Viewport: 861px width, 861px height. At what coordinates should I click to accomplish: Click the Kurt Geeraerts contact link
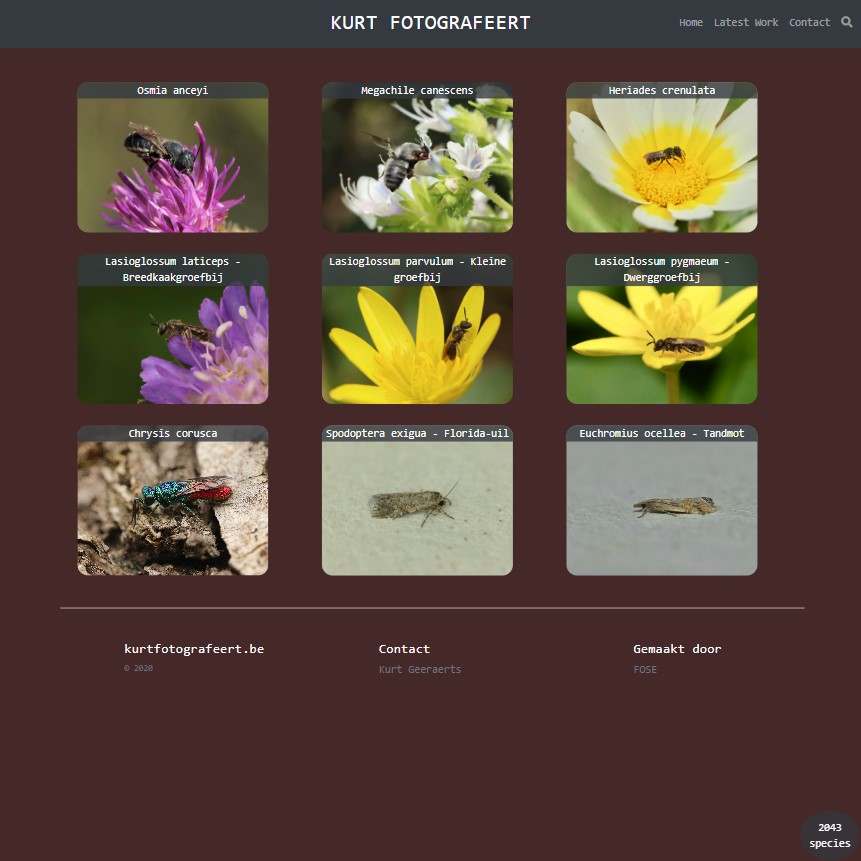click(420, 669)
